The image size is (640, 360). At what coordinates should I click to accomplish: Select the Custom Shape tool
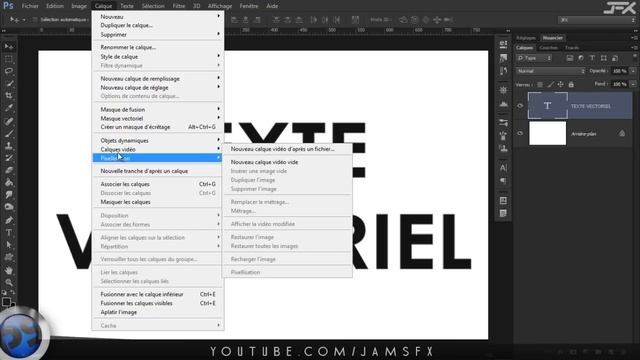click(x=9, y=258)
